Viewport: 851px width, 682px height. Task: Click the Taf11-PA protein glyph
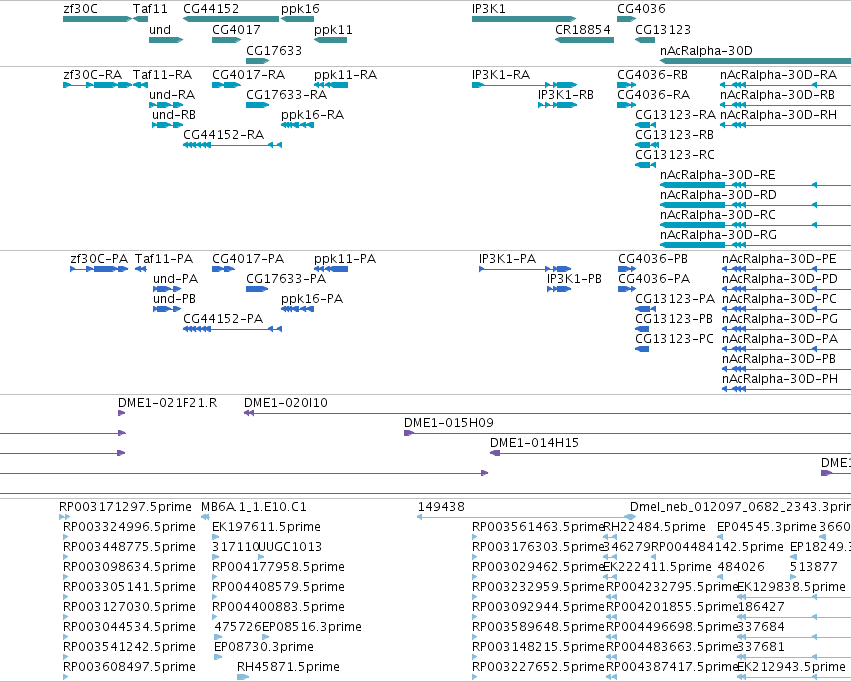coord(141,269)
